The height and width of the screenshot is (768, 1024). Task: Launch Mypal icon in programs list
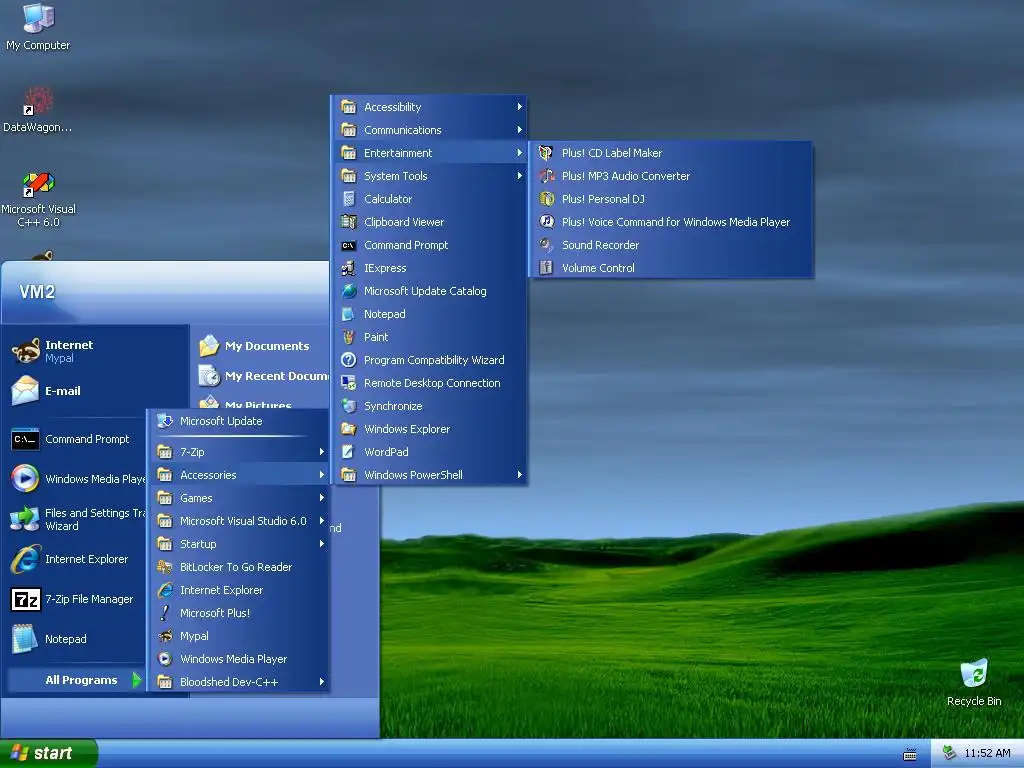(x=165, y=635)
